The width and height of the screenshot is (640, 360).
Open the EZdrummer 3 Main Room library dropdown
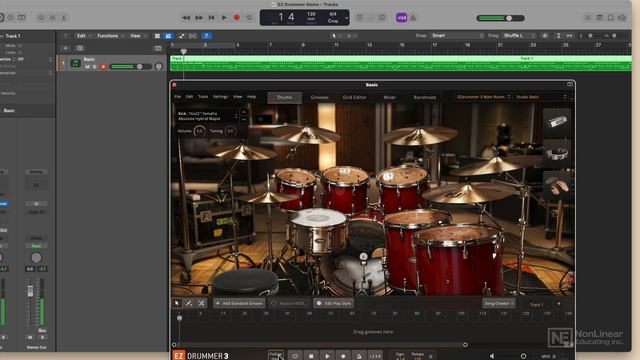pyautogui.click(x=483, y=97)
